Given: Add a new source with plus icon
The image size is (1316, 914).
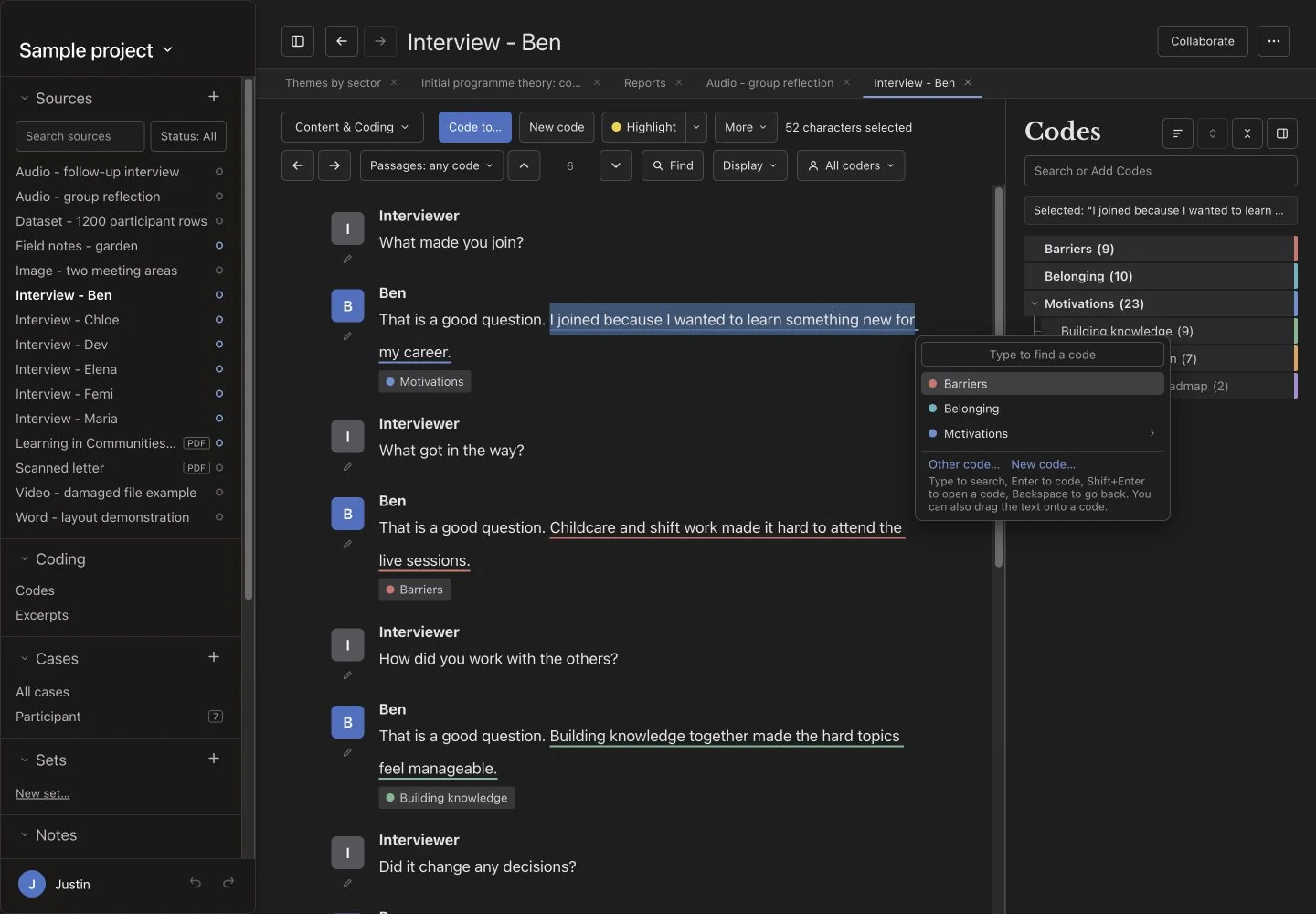Looking at the screenshot, I should (214, 97).
